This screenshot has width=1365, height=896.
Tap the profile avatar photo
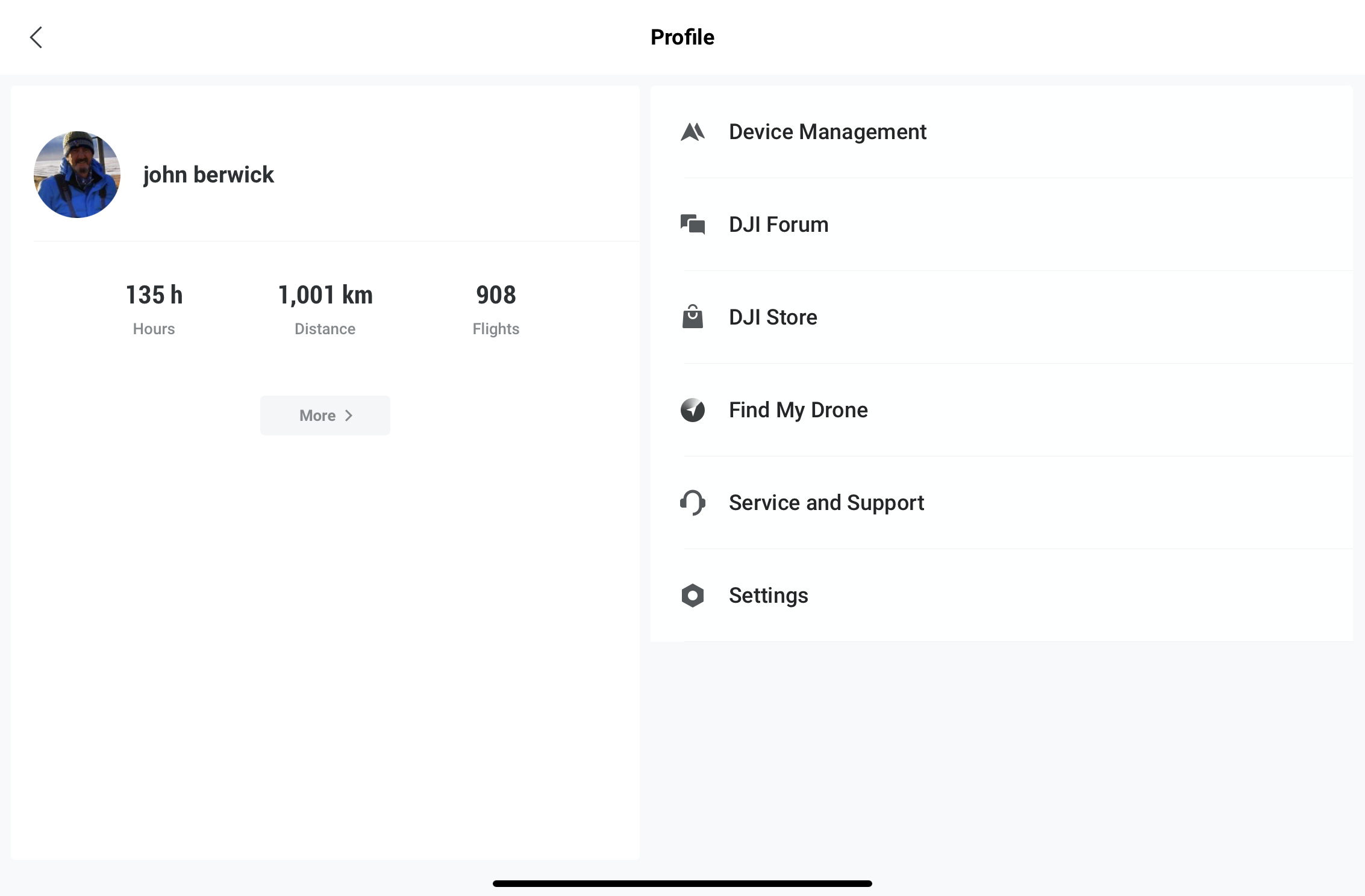77,175
